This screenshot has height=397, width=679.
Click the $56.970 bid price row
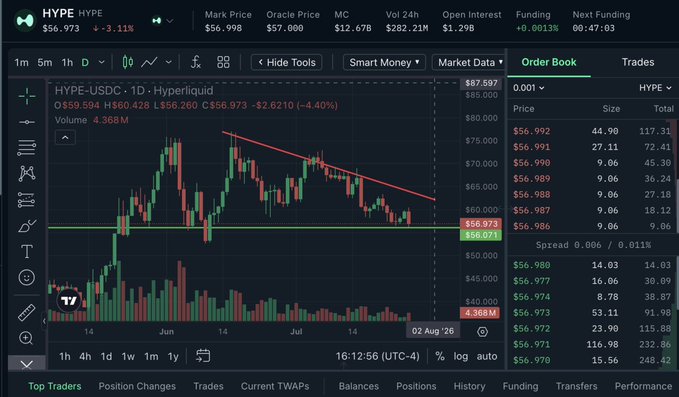click(x=592, y=360)
